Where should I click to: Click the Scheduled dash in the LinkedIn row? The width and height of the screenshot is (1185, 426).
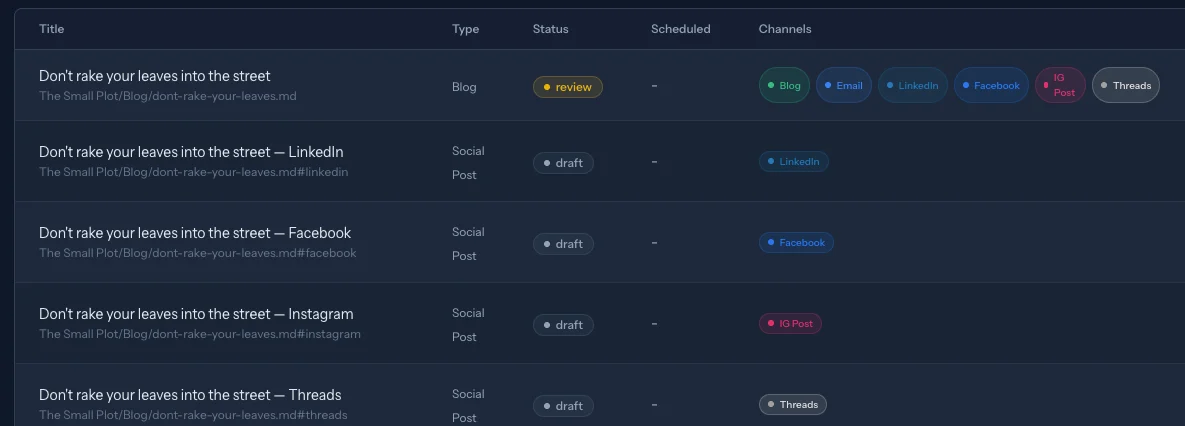tap(654, 162)
